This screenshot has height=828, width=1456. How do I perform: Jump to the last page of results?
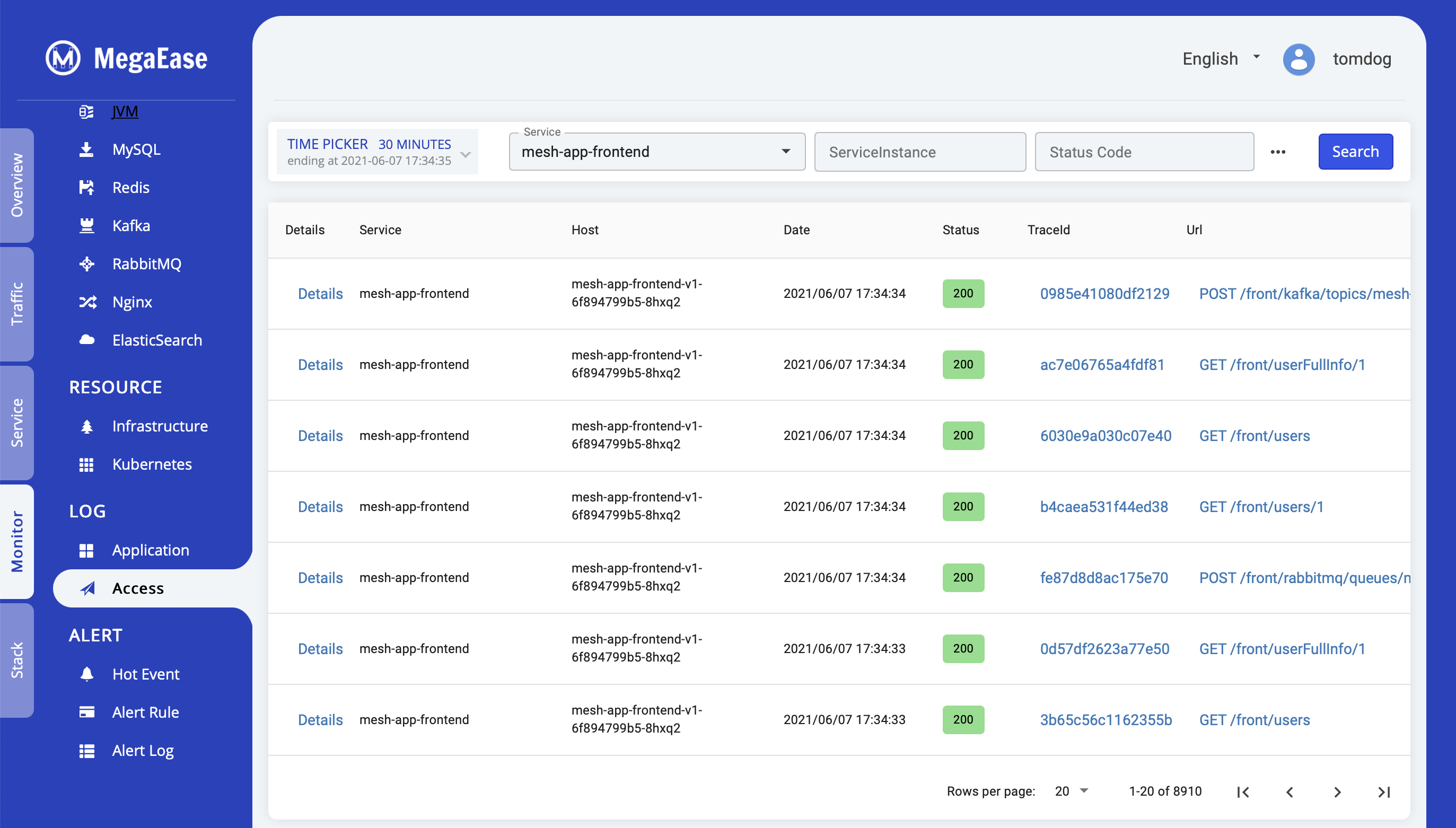tap(1384, 791)
